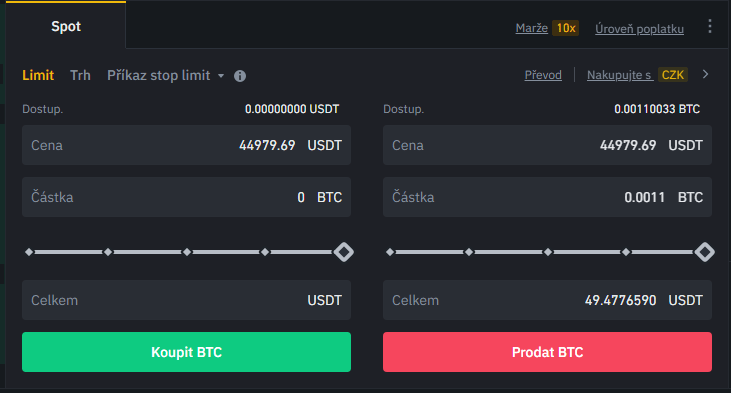Click the sell-side Celkem USDT total field
Viewport: 731px width, 393px height.
click(x=547, y=300)
